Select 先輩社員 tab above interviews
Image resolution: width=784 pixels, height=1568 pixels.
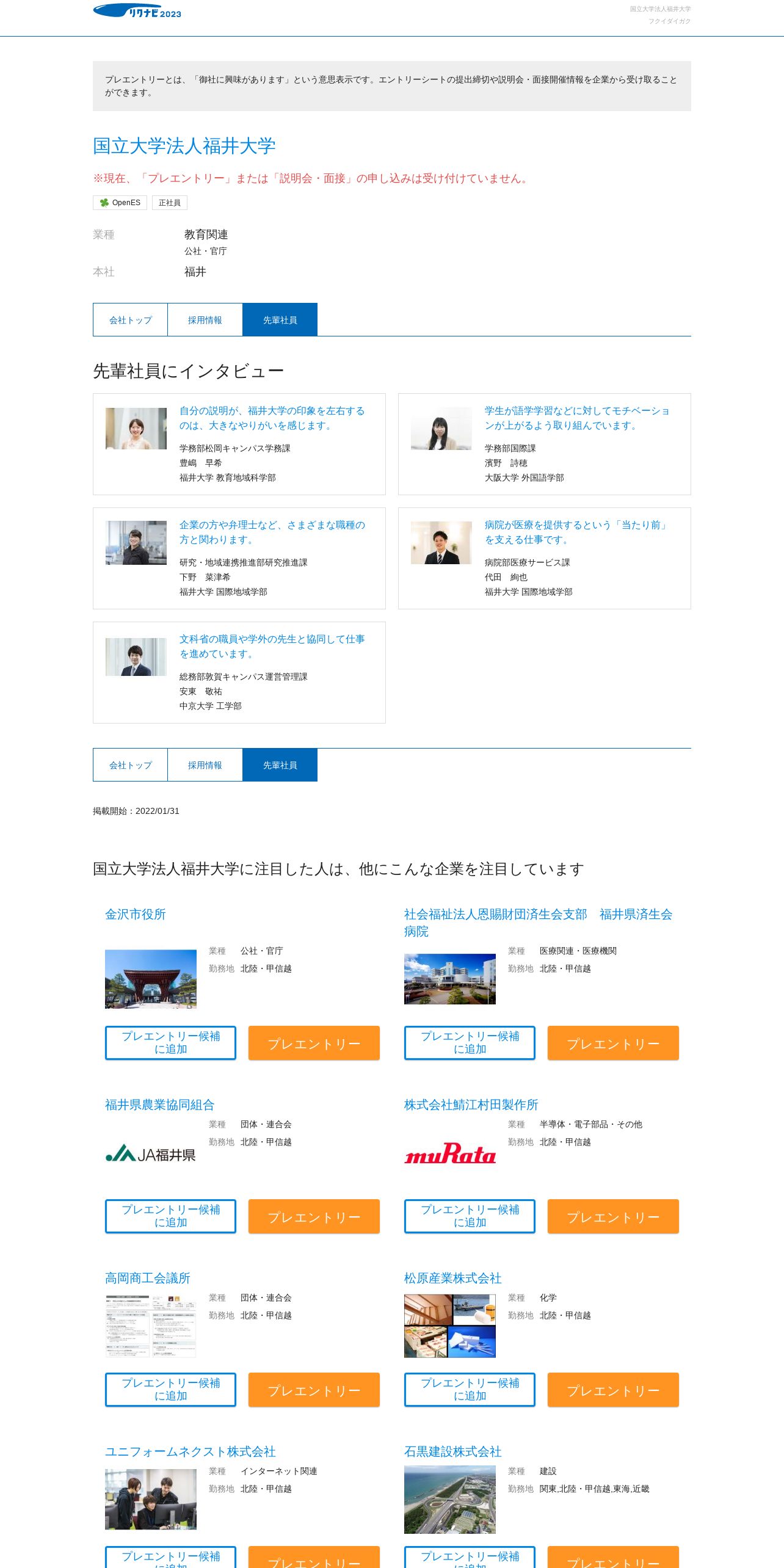coord(280,320)
